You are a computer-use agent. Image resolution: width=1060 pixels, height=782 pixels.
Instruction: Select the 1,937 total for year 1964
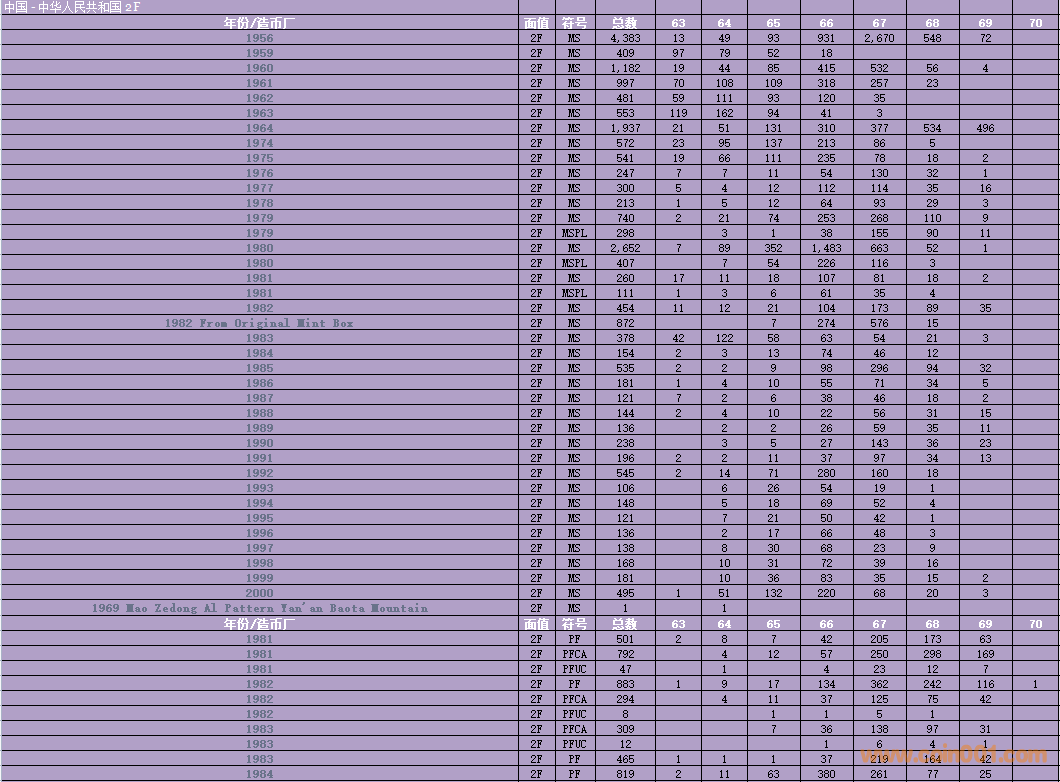point(625,128)
